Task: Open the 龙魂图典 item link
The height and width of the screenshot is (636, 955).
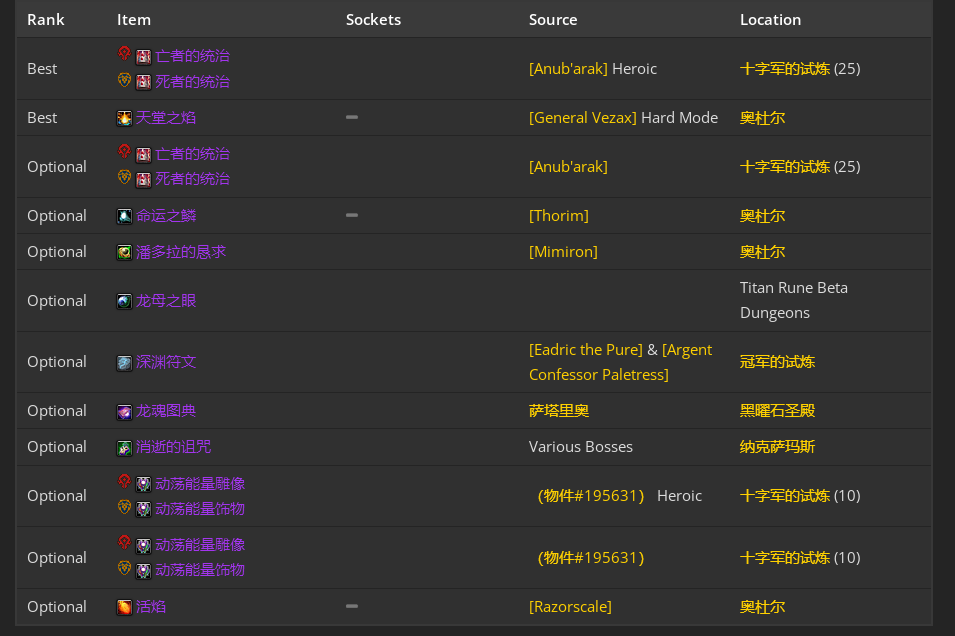Action: coord(166,411)
